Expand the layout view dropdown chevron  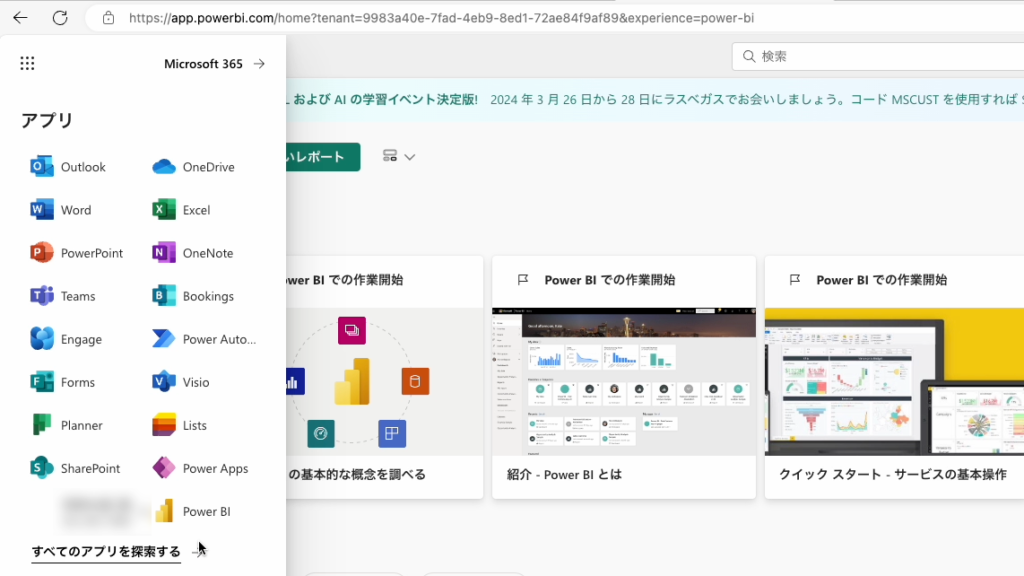pos(409,157)
